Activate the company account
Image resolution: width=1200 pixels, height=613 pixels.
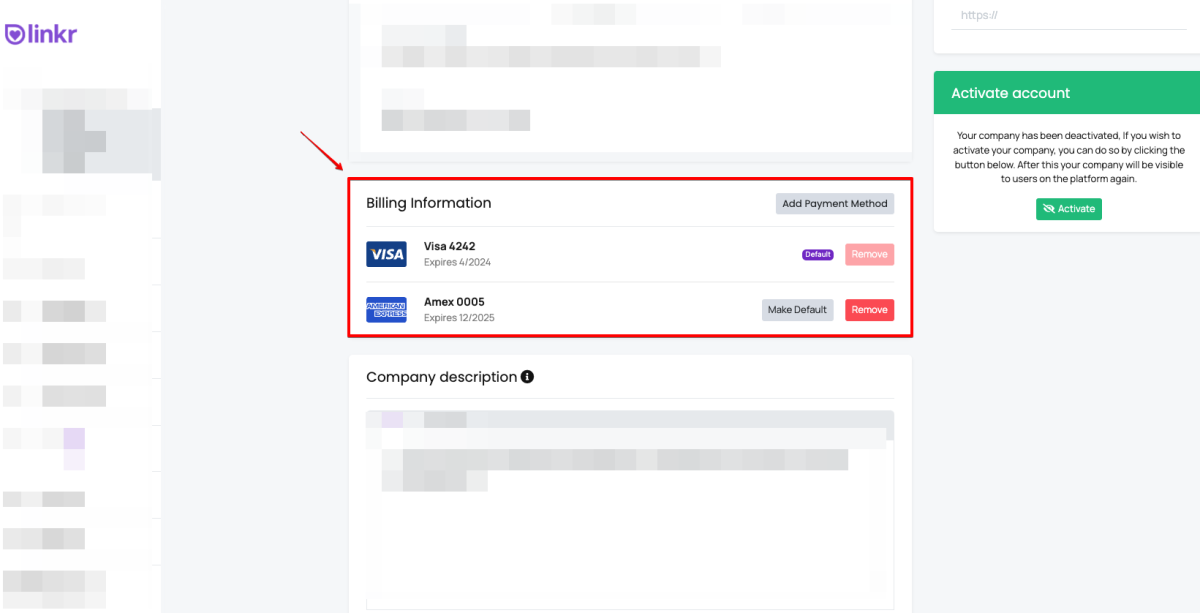pos(1069,209)
